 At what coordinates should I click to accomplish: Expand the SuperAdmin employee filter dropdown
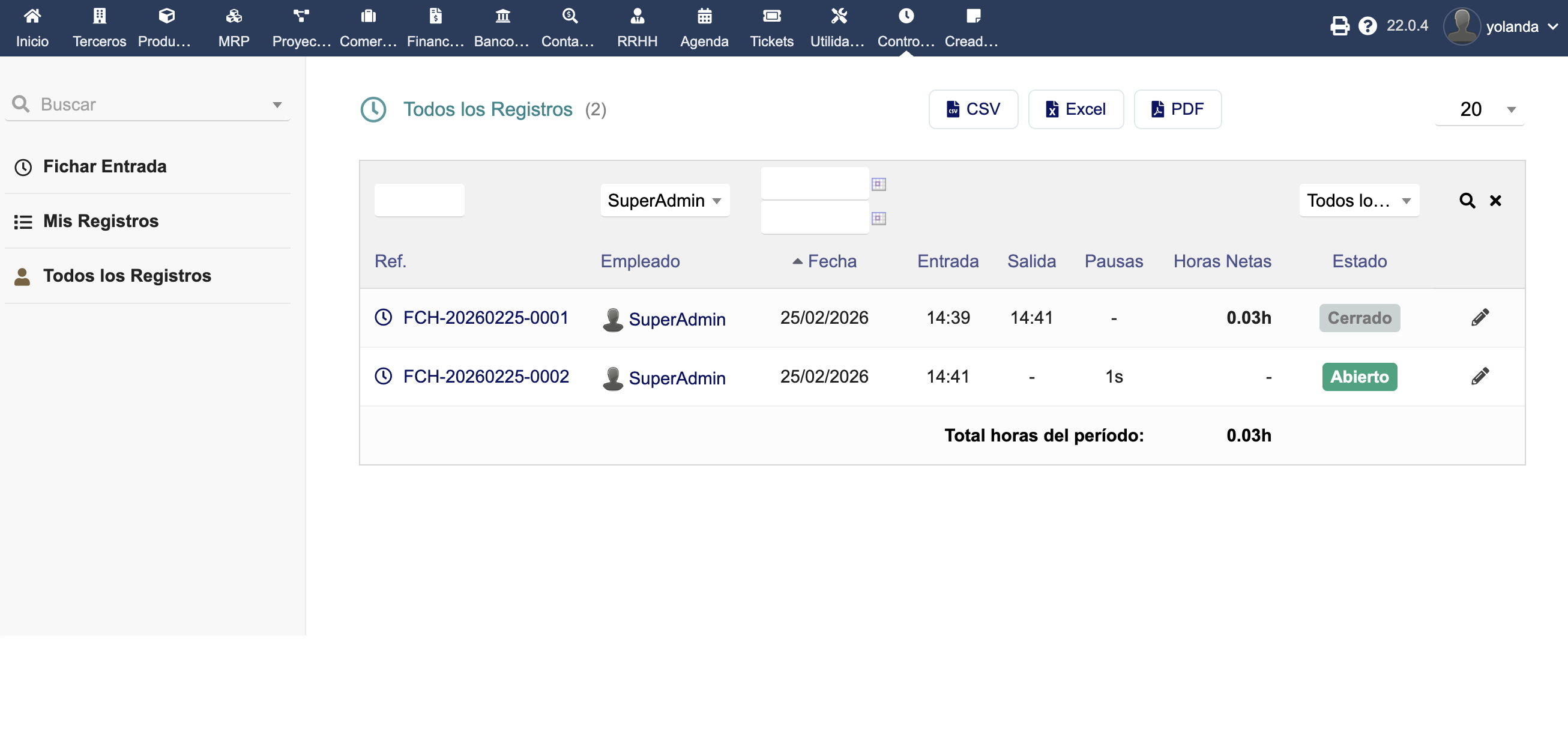tap(664, 201)
